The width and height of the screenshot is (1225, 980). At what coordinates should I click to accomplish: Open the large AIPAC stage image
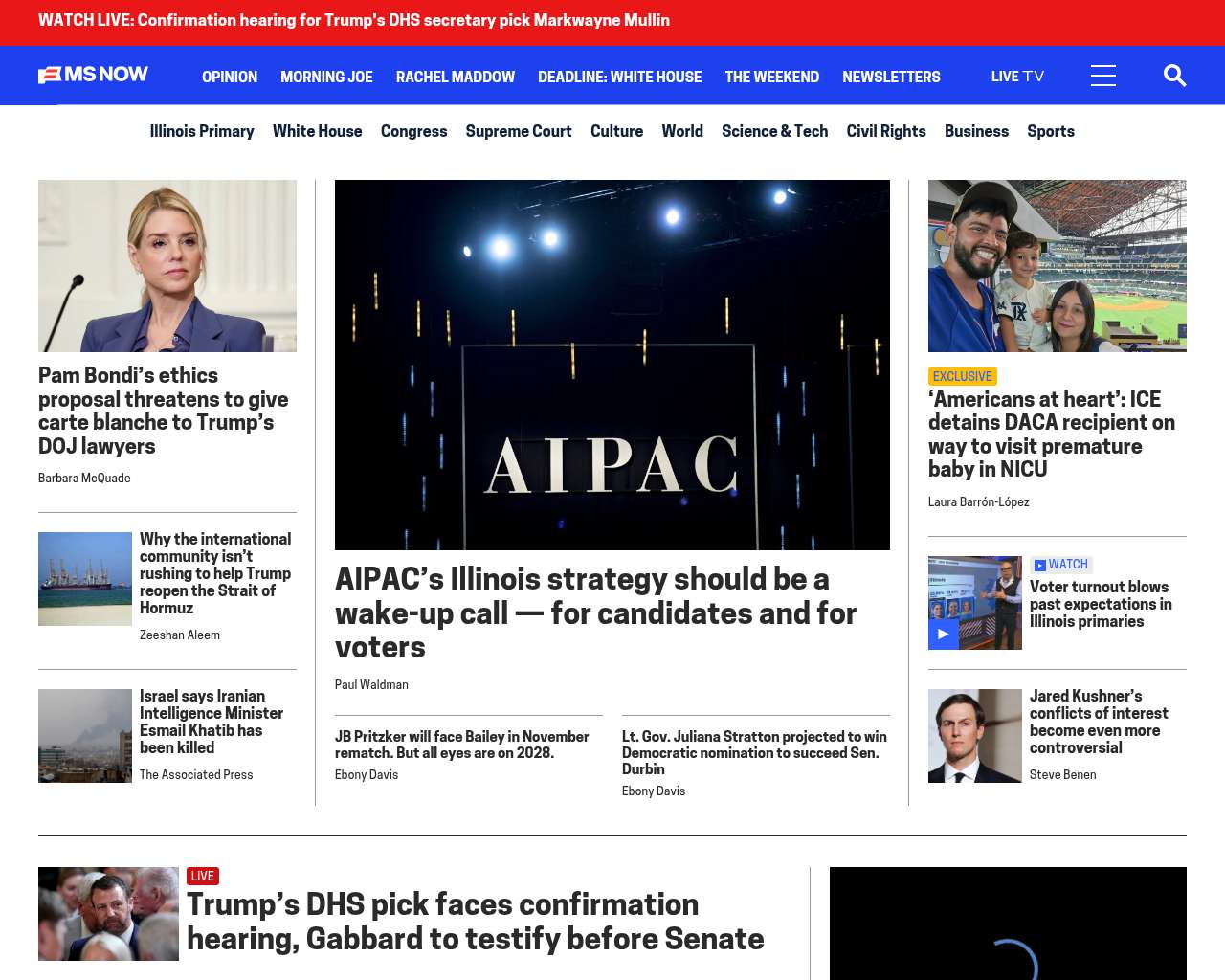612,365
